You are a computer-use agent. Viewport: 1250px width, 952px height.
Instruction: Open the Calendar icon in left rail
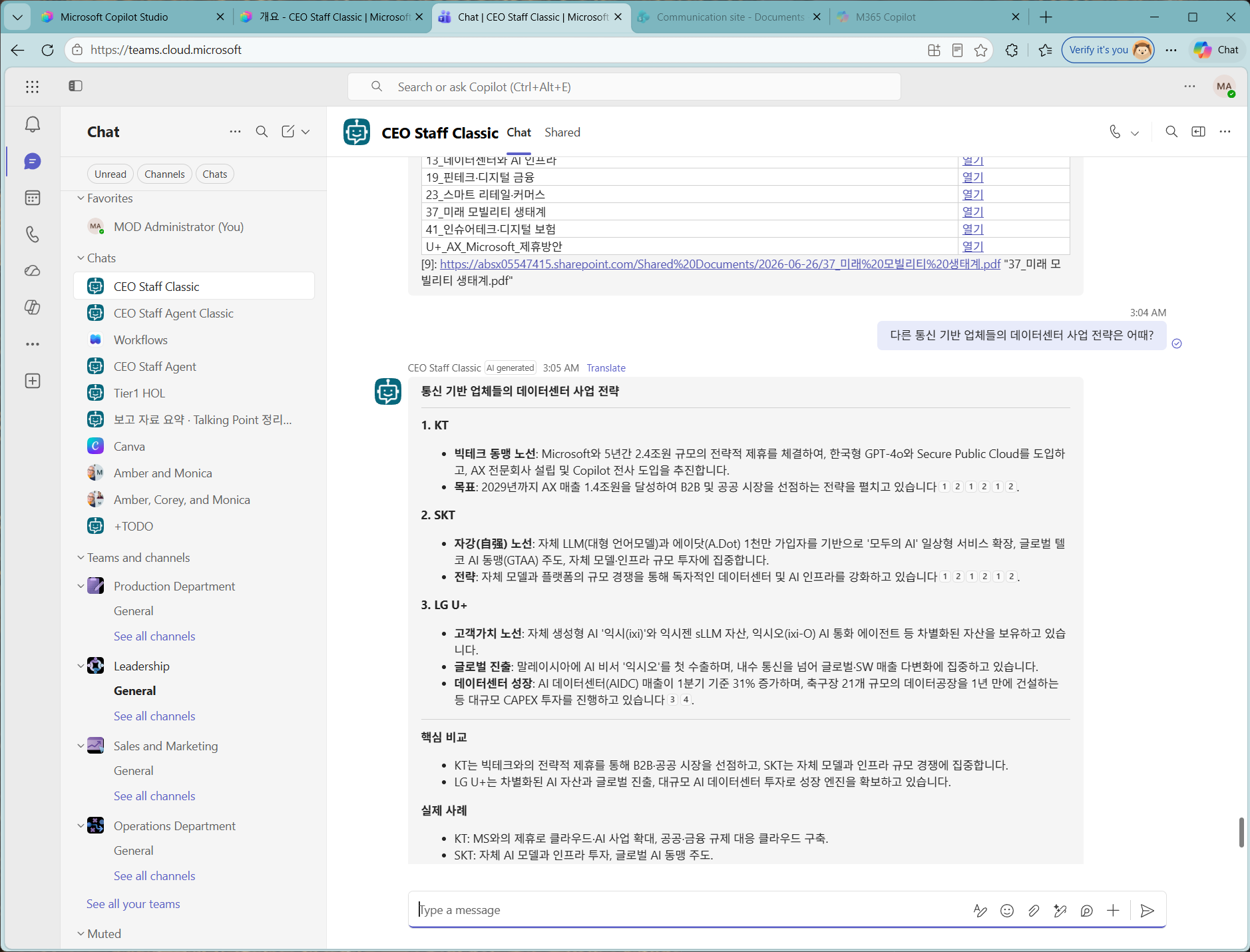(x=32, y=198)
